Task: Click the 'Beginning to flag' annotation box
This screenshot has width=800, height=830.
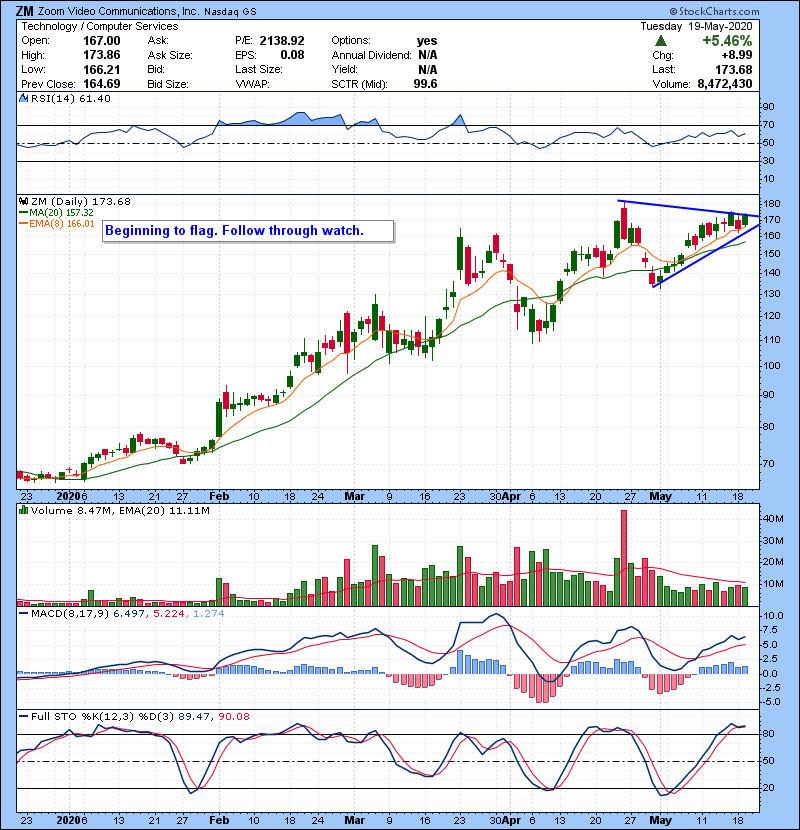Action: coord(248,231)
